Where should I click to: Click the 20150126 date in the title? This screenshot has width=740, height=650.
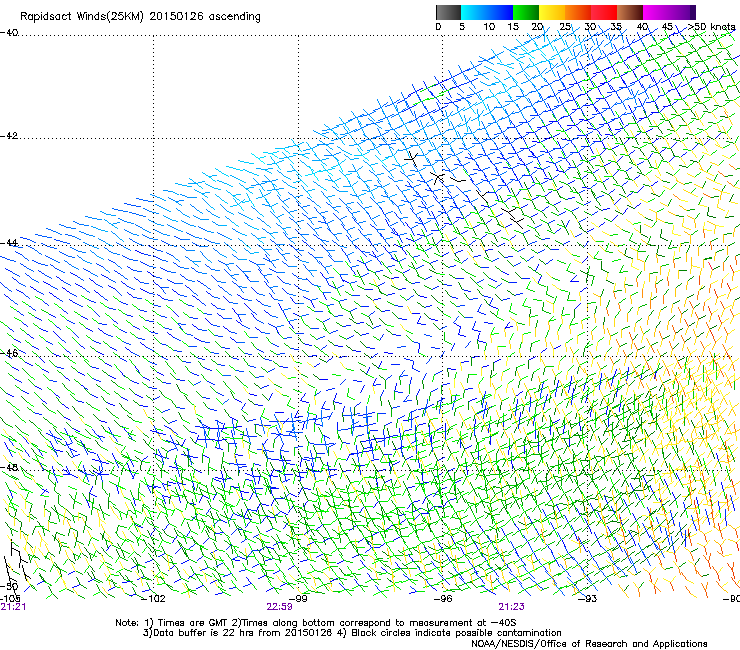(177, 16)
